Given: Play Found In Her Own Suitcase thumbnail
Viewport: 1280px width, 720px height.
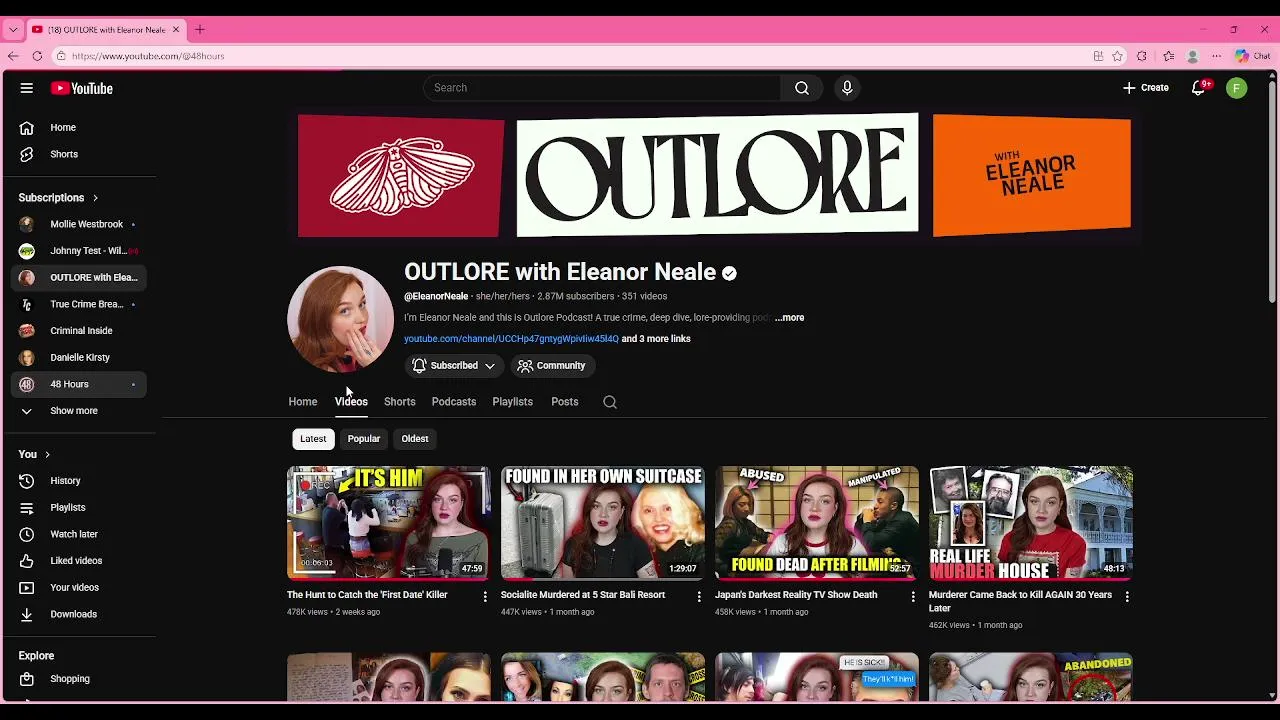Looking at the screenshot, I should (603, 523).
